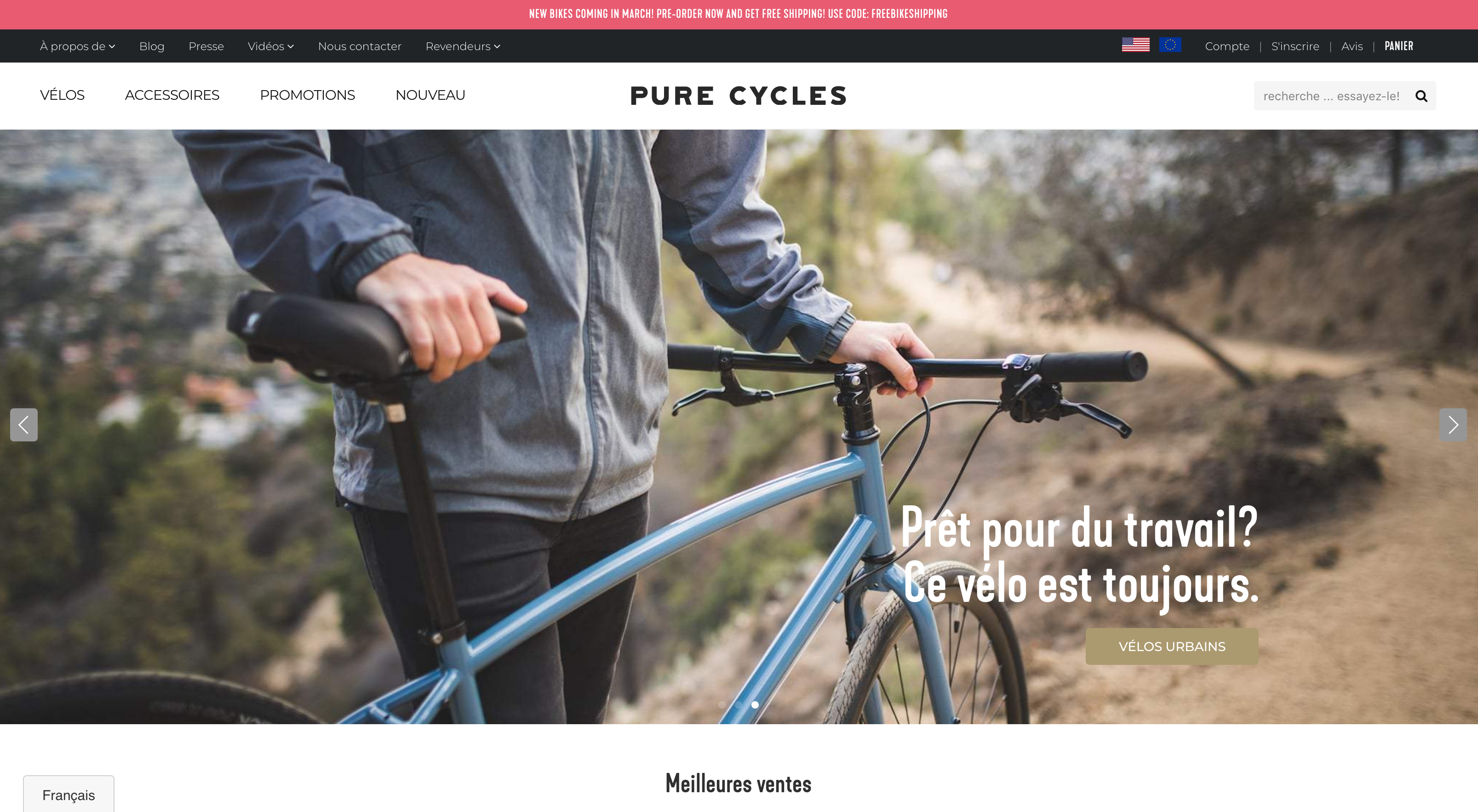Open the VÉLOS menu
This screenshot has height=812, width=1478.
click(62, 95)
